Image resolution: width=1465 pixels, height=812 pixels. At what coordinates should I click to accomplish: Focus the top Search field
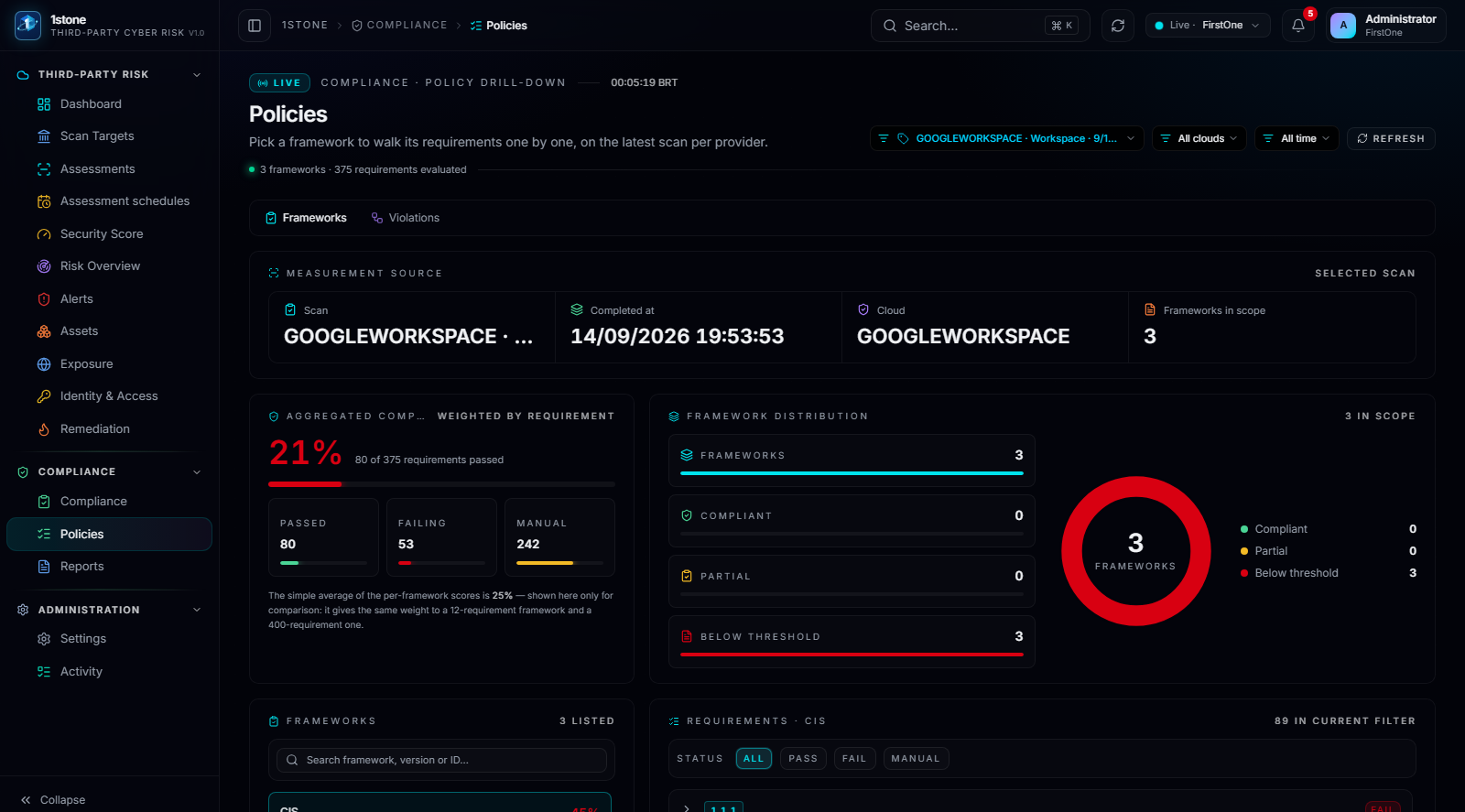pyautogui.click(x=981, y=26)
